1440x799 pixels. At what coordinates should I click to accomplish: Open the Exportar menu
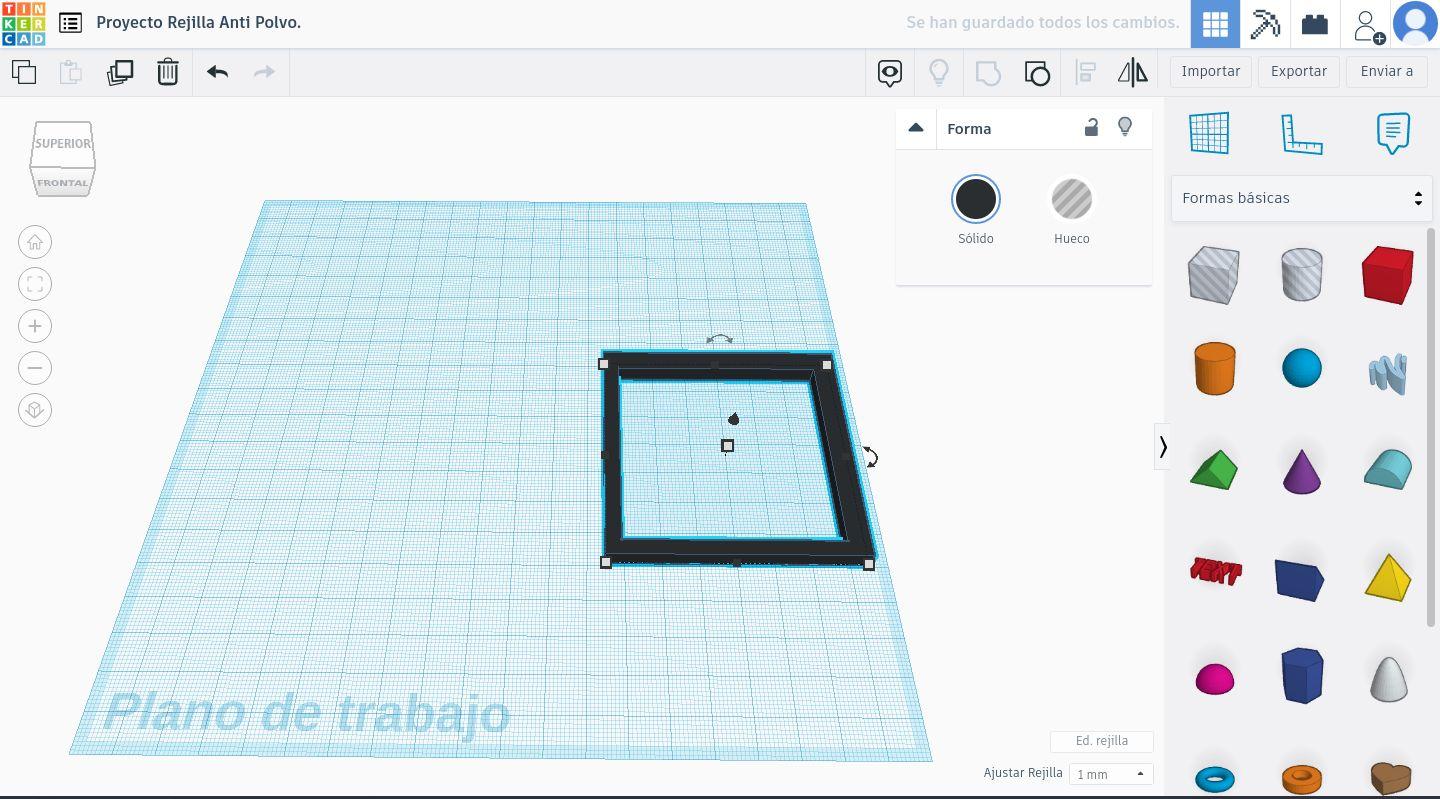pyautogui.click(x=1298, y=71)
